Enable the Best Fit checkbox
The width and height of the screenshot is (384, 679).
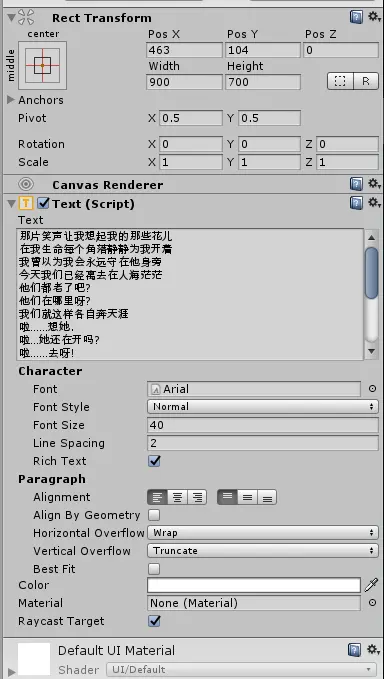click(x=154, y=569)
